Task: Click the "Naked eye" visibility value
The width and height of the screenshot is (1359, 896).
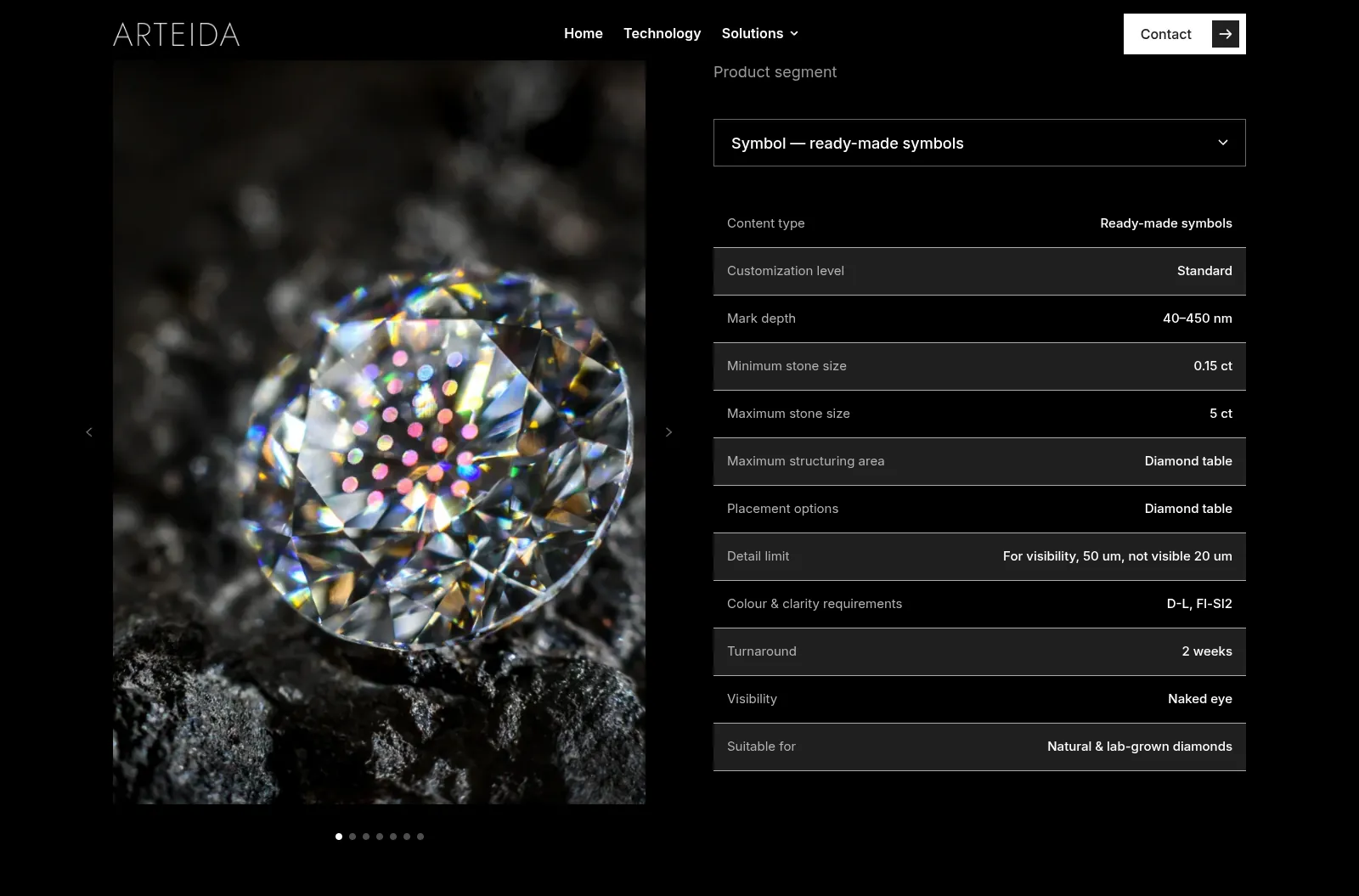Action: [x=1200, y=699]
